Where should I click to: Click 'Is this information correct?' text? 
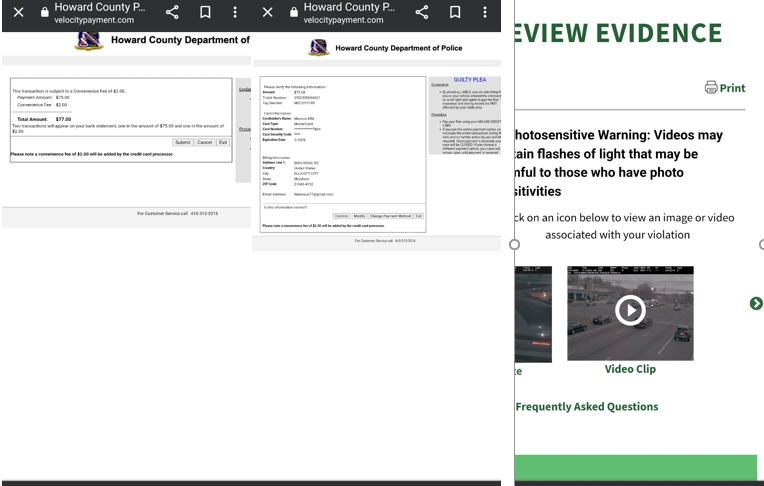click(286, 207)
